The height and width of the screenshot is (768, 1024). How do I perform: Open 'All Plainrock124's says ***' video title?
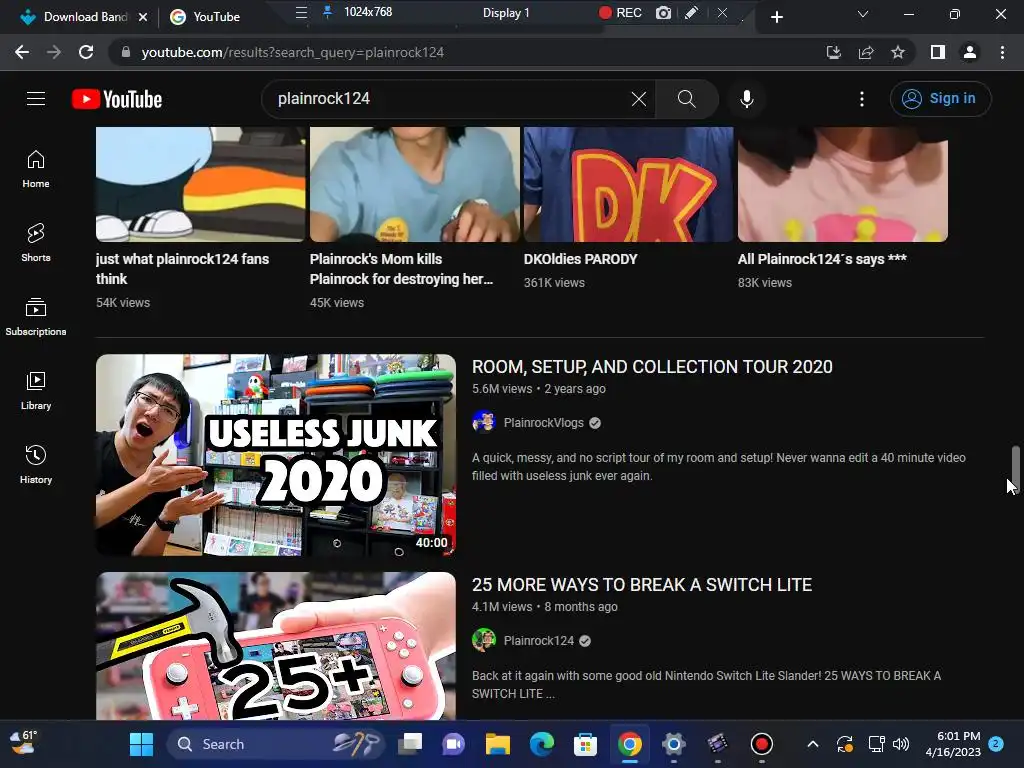point(822,259)
